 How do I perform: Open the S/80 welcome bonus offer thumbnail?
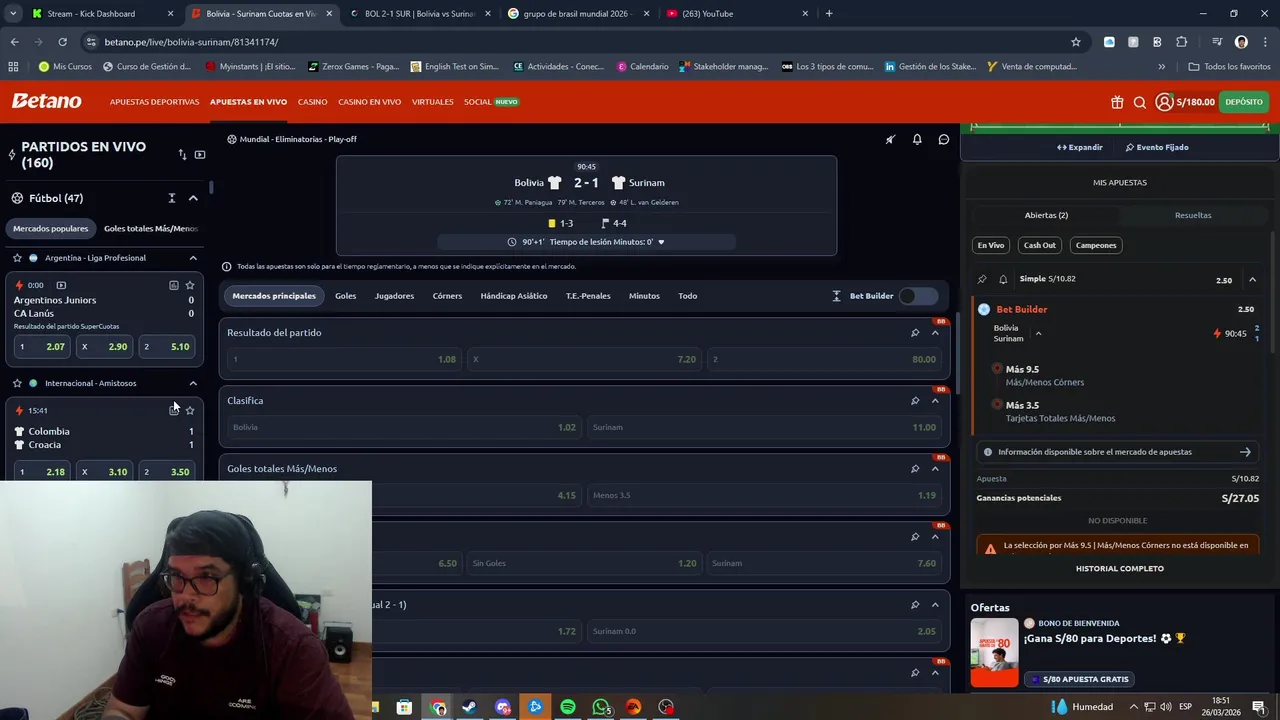click(994, 652)
